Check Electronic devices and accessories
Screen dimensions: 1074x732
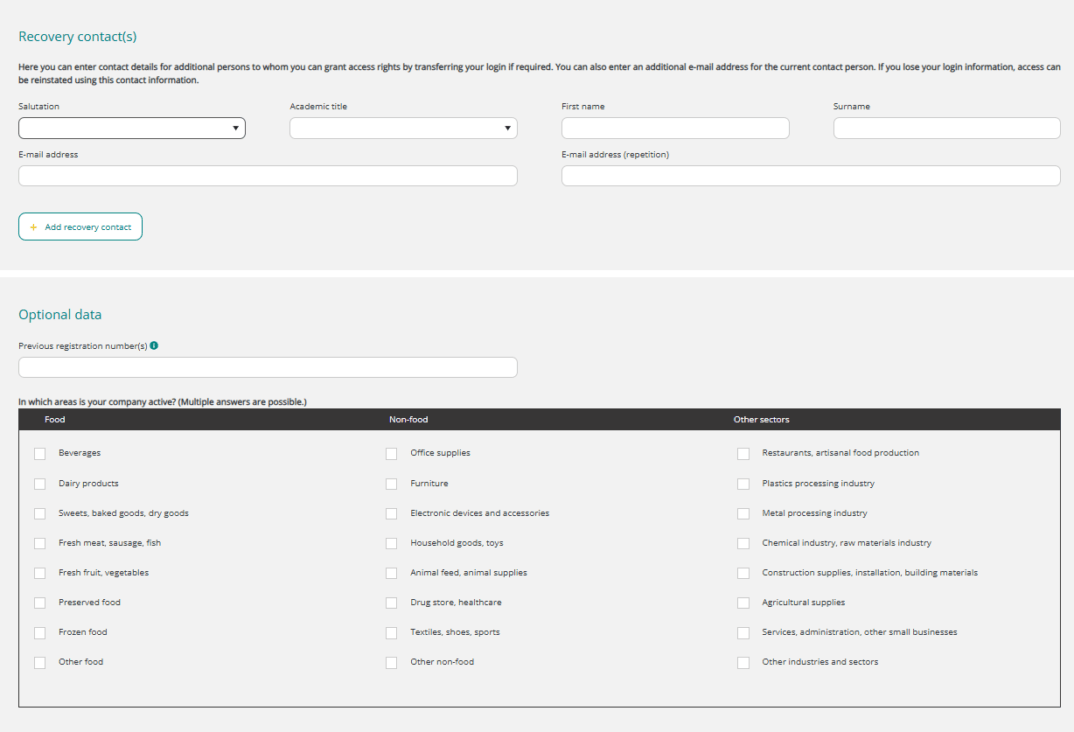(392, 514)
